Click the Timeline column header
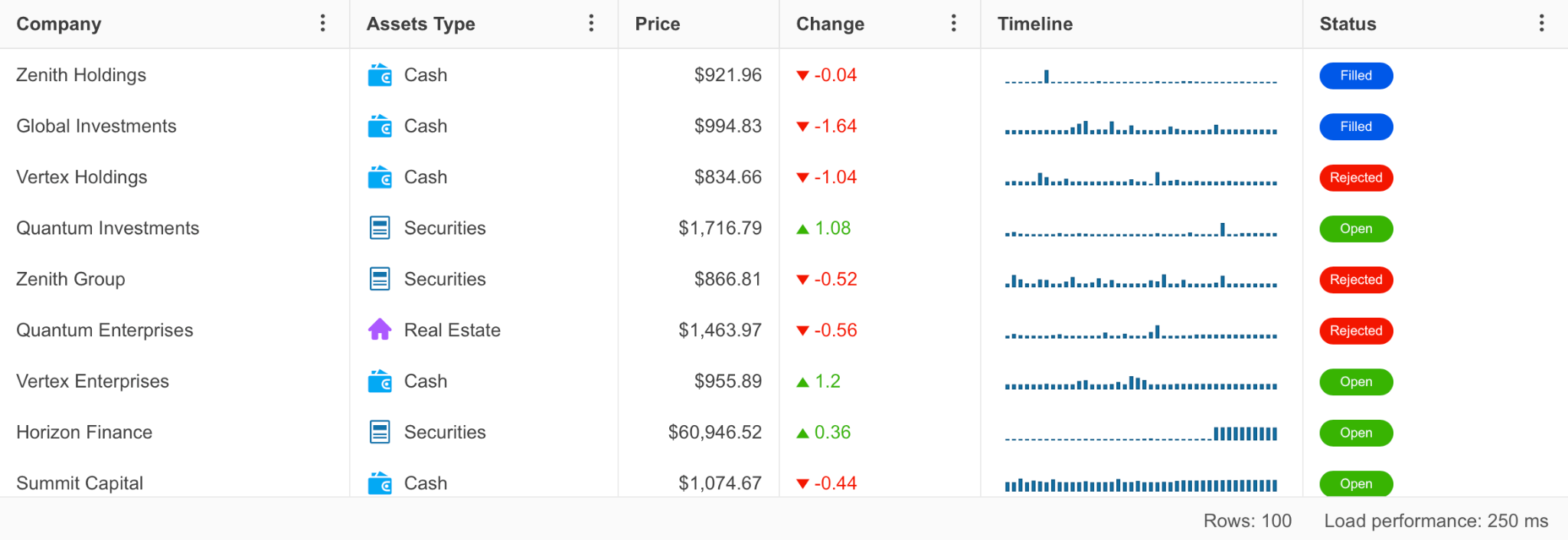The height and width of the screenshot is (540, 1568). pyautogui.click(x=1034, y=24)
